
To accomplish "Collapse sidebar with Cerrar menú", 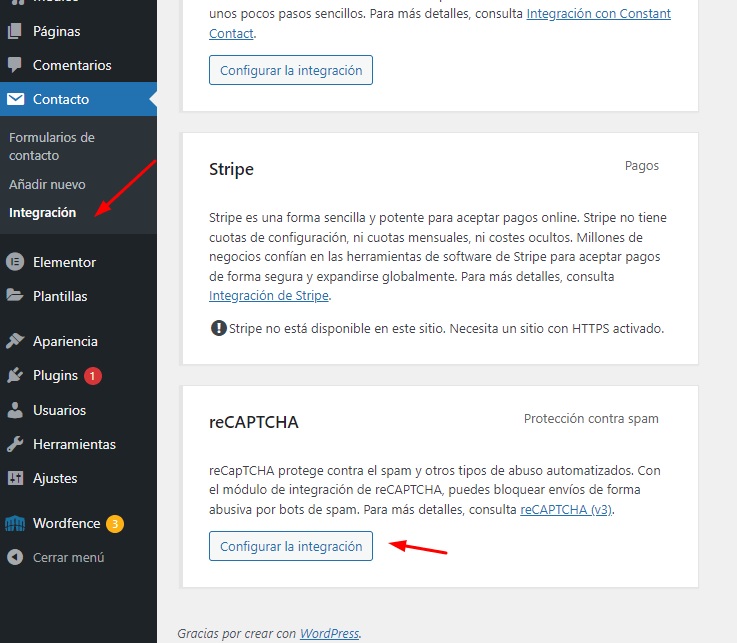I will click(x=78, y=557).
